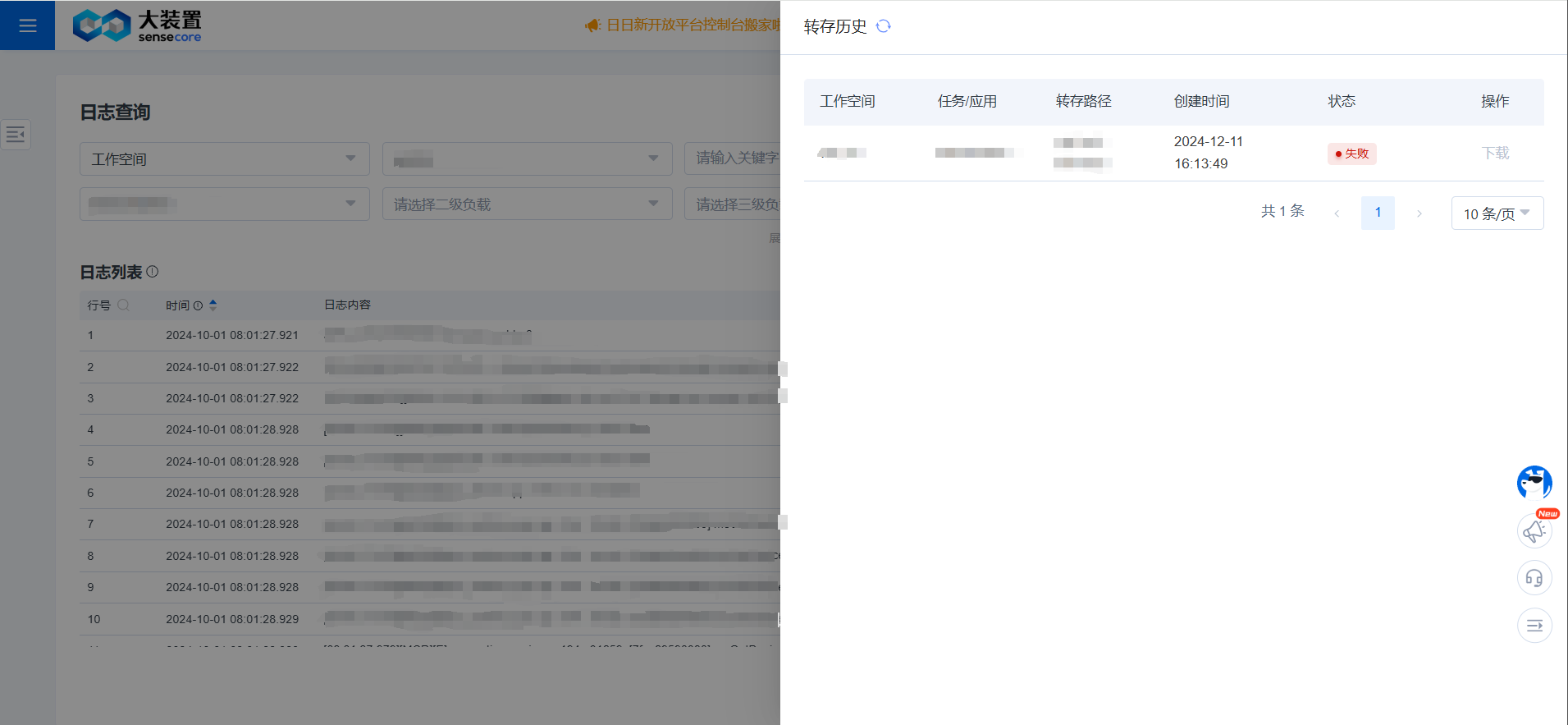Click the 任务/应用 column header

tap(967, 101)
